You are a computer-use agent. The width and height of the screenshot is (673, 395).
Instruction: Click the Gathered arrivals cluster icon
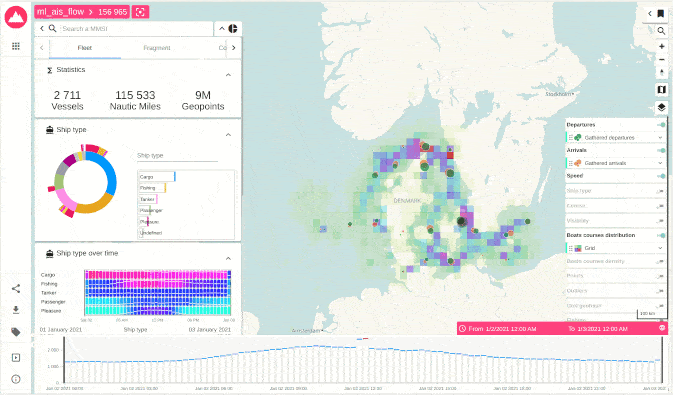click(578, 163)
